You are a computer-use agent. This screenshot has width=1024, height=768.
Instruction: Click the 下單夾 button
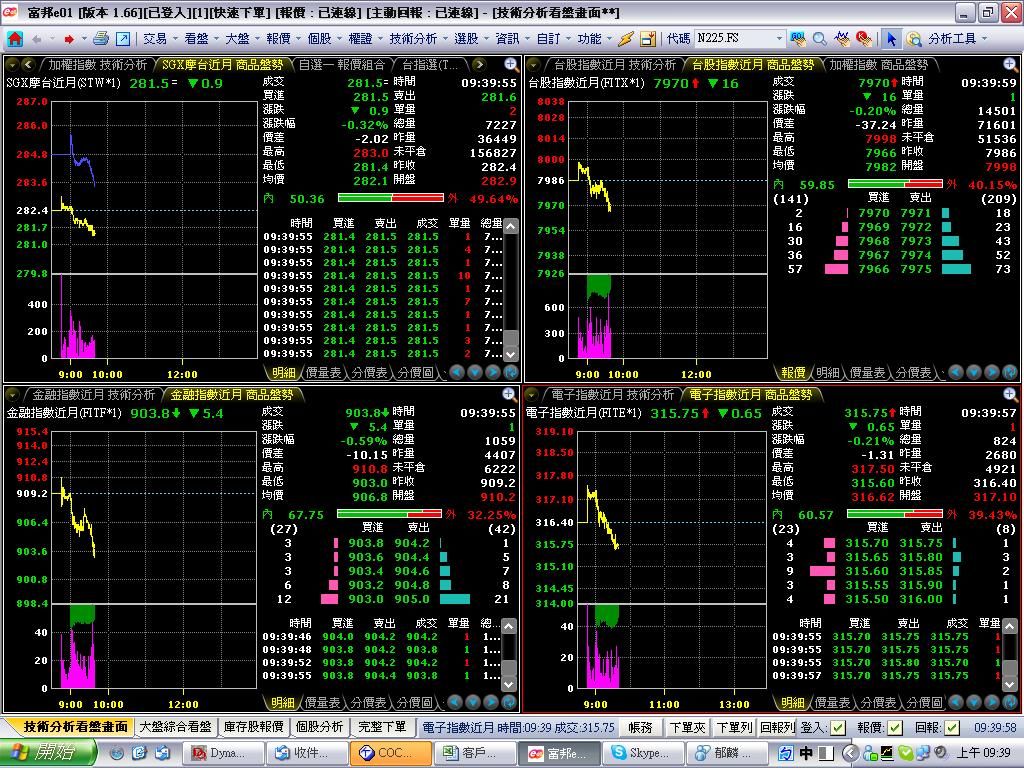pyautogui.click(x=687, y=727)
